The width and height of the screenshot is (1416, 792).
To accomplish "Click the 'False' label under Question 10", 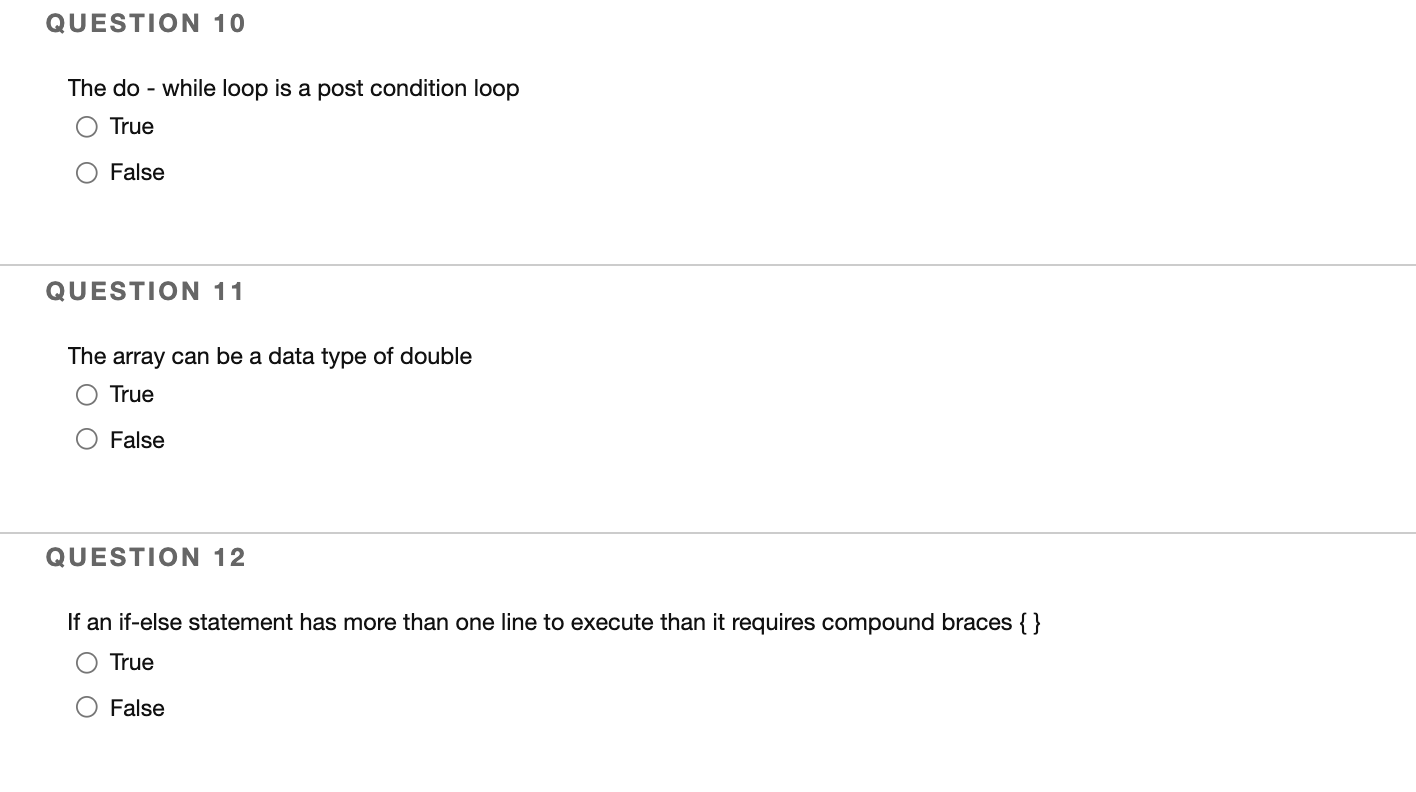I will 136,172.
